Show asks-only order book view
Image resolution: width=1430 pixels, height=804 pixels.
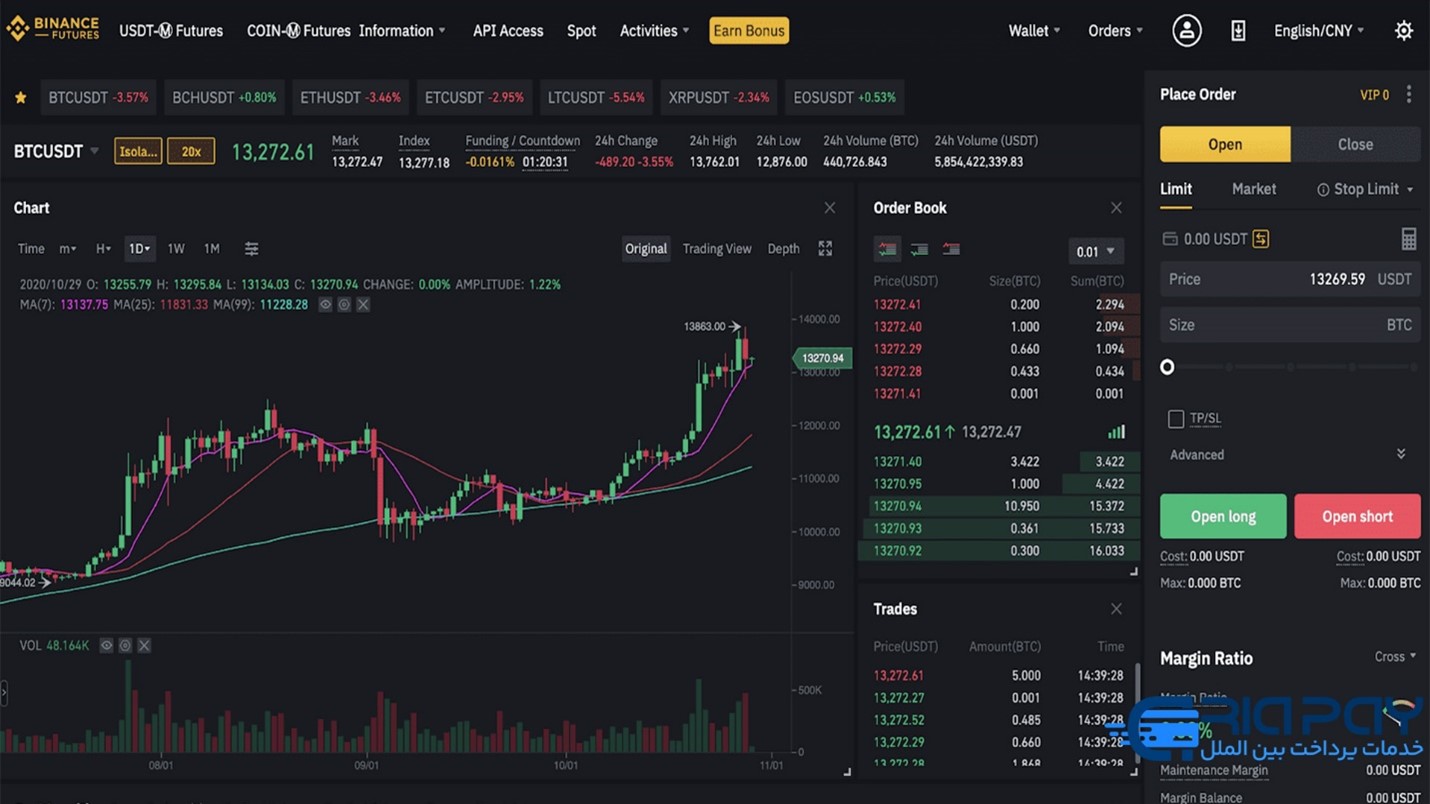[951, 249]
